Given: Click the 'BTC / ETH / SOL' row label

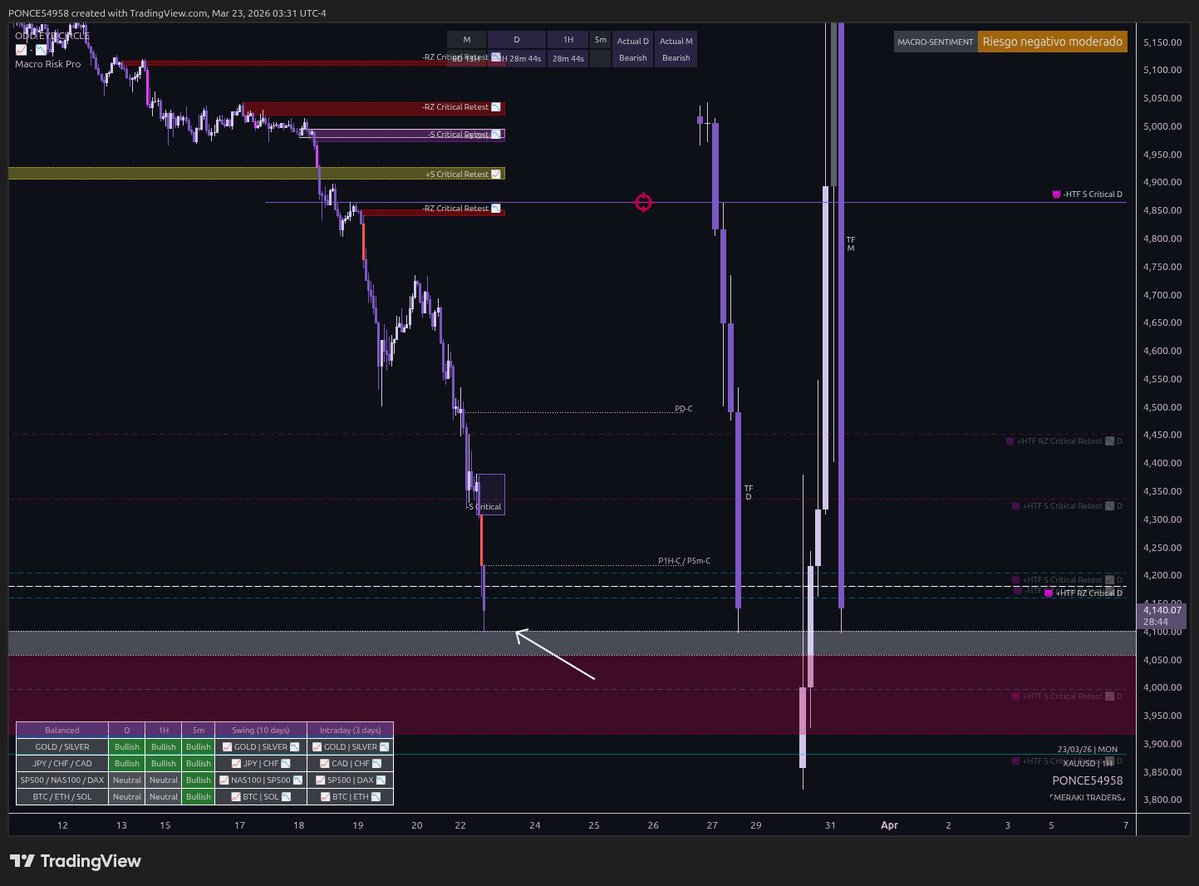Looking at the screenshot, I should tap(62, 797).
